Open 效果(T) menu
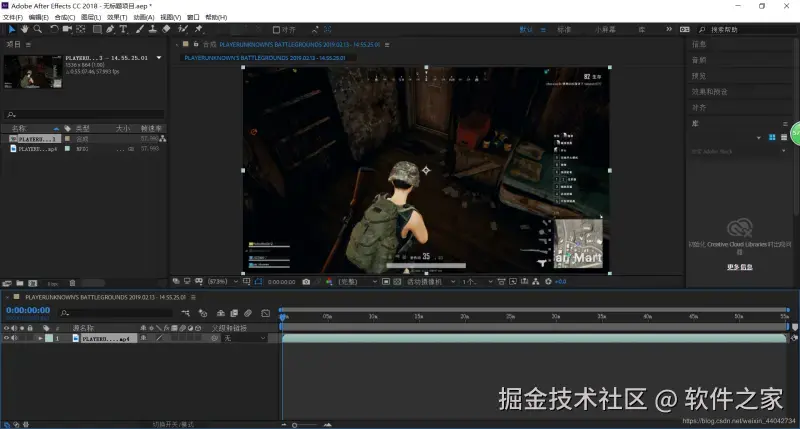 (117, 17)
